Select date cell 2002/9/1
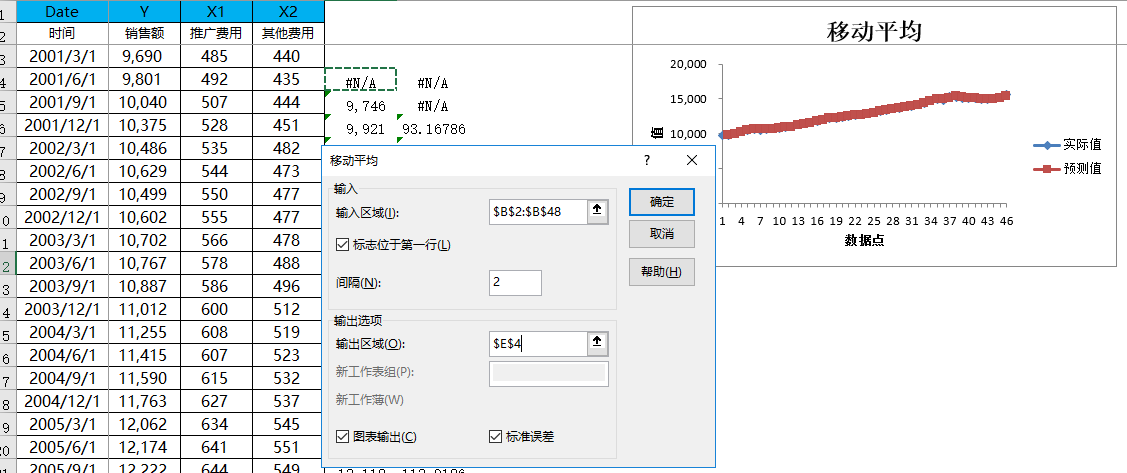Viewport: 1127px width, 473px height. [62, 194]
